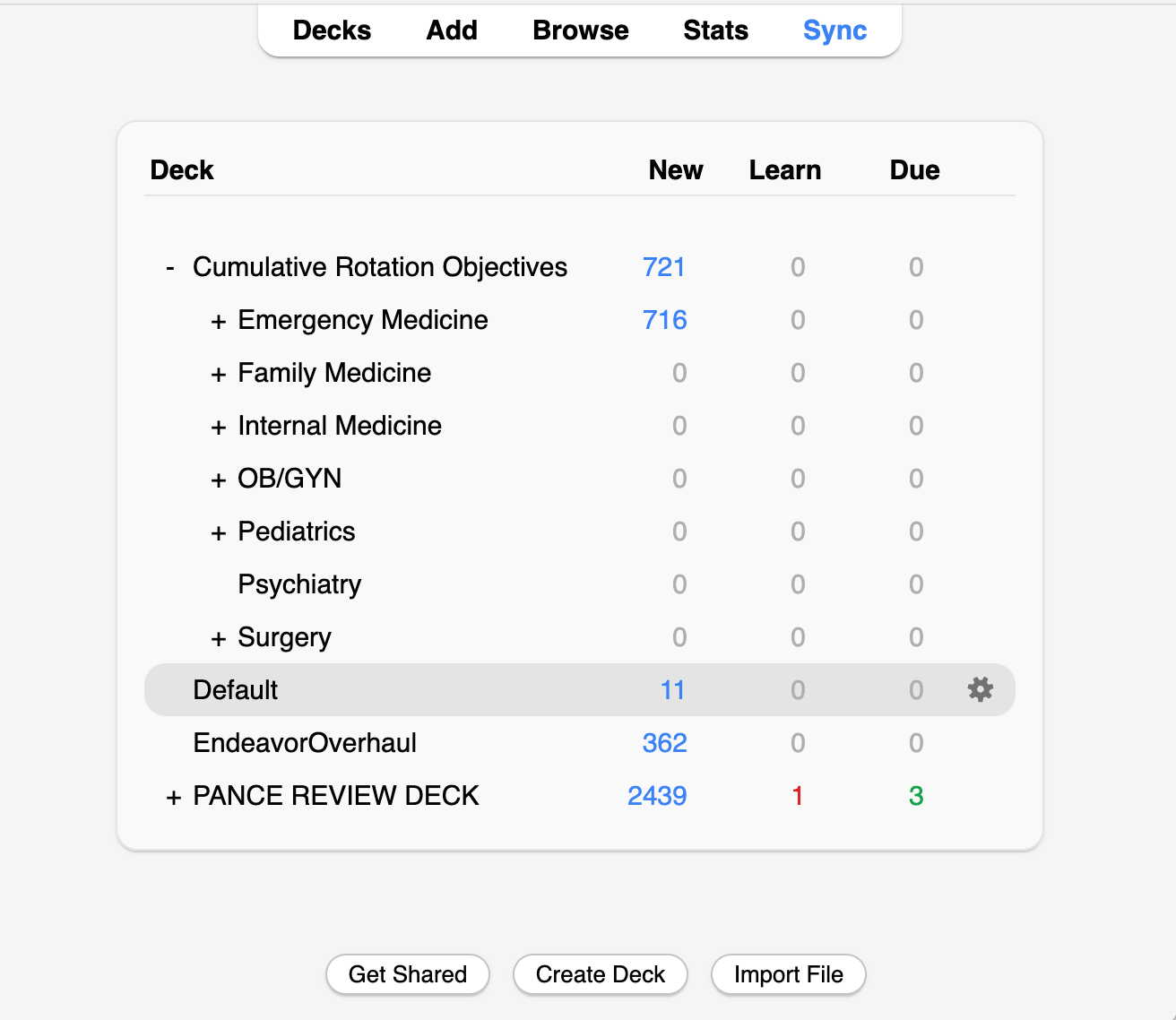Select the Default deck name
The image size is (1176, 1020).
[x=236, y=690]
